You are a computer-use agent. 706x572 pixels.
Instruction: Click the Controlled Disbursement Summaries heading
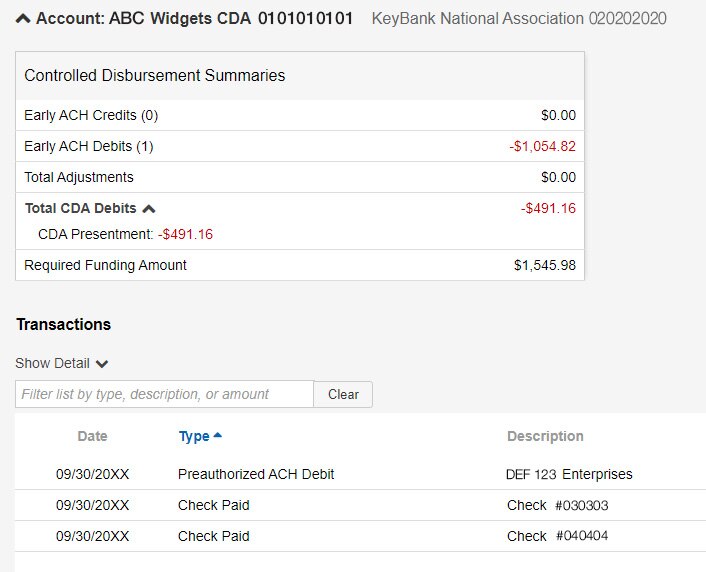(155, 76)
